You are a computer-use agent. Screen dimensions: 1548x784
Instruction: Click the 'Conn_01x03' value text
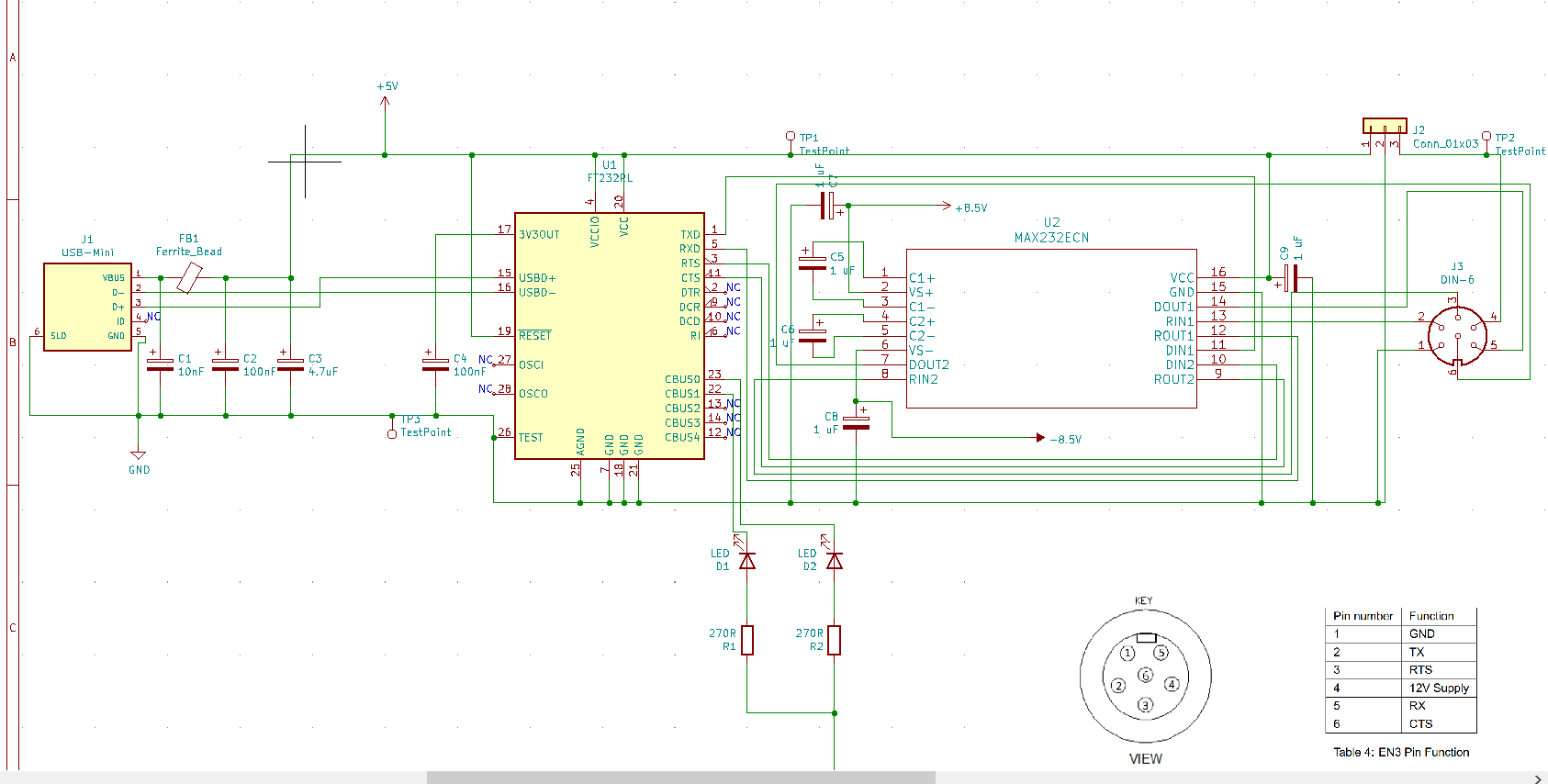tap(1445, 144)
